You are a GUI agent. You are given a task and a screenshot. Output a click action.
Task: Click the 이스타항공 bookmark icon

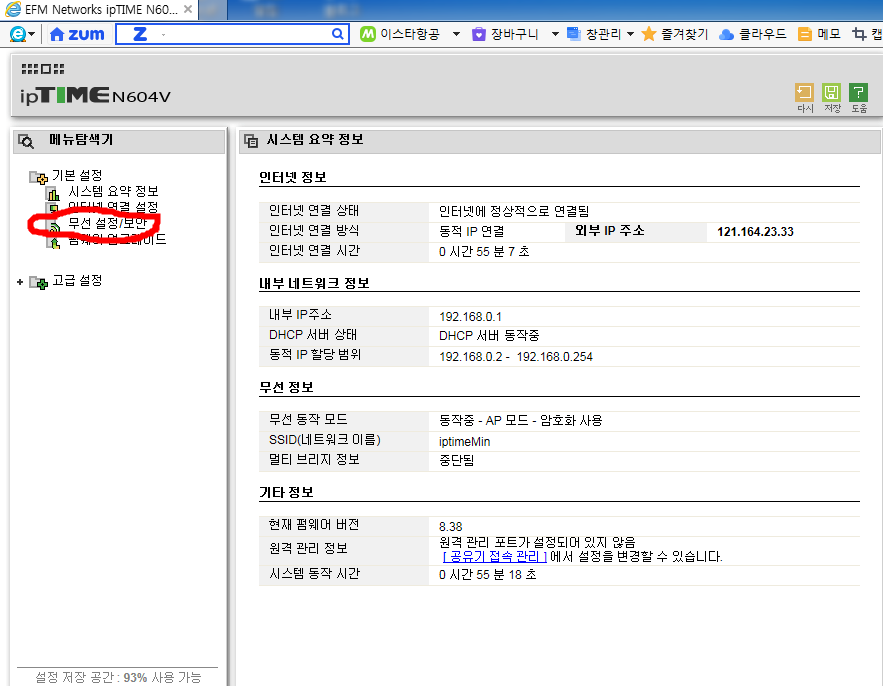coord(367,34)
